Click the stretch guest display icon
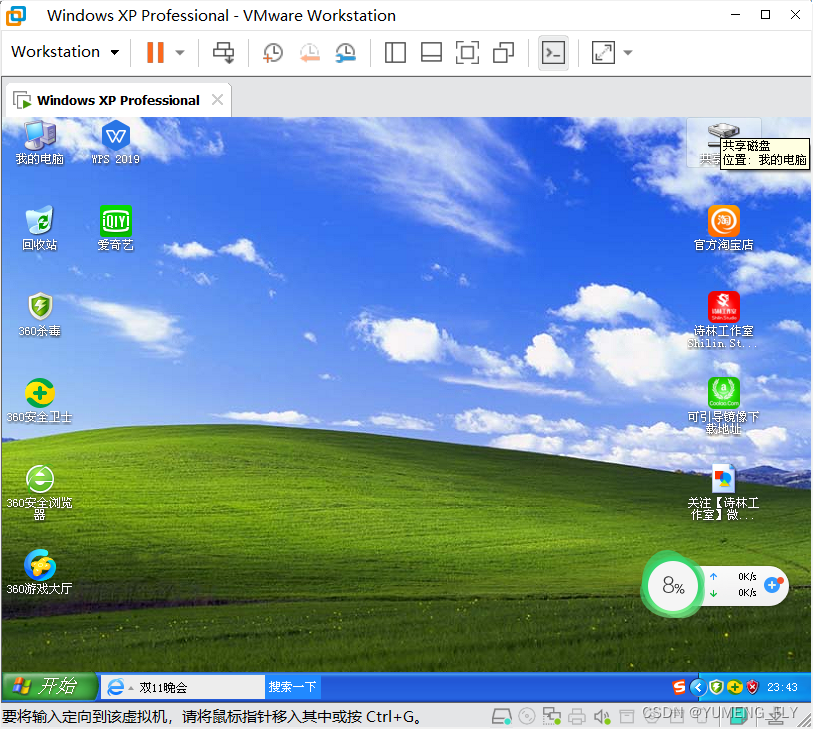 tap(603, 52)
